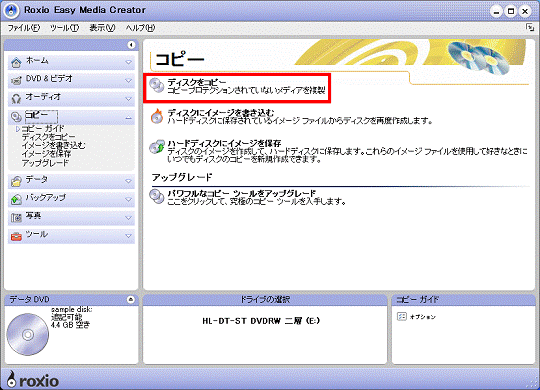The height and width of the screenshot is (390, 540).
Task: Open ハードディスクにイメージを保存 link
Action: (224, 143)
